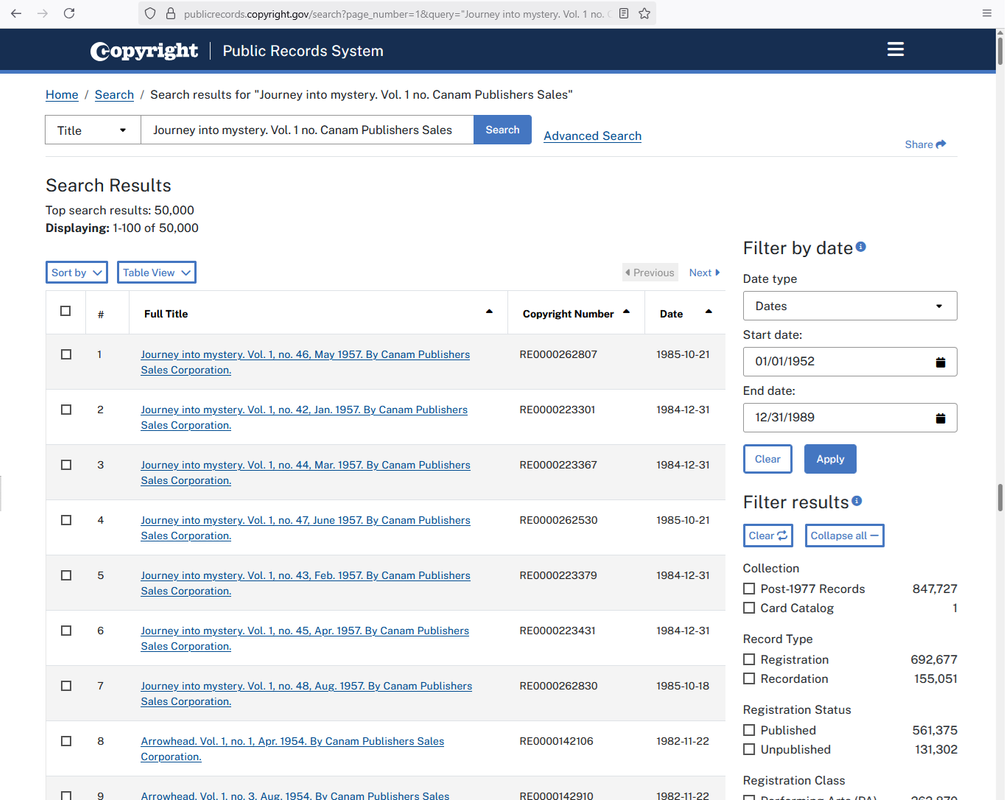Click the browser forward arrow

coord(42,13)
